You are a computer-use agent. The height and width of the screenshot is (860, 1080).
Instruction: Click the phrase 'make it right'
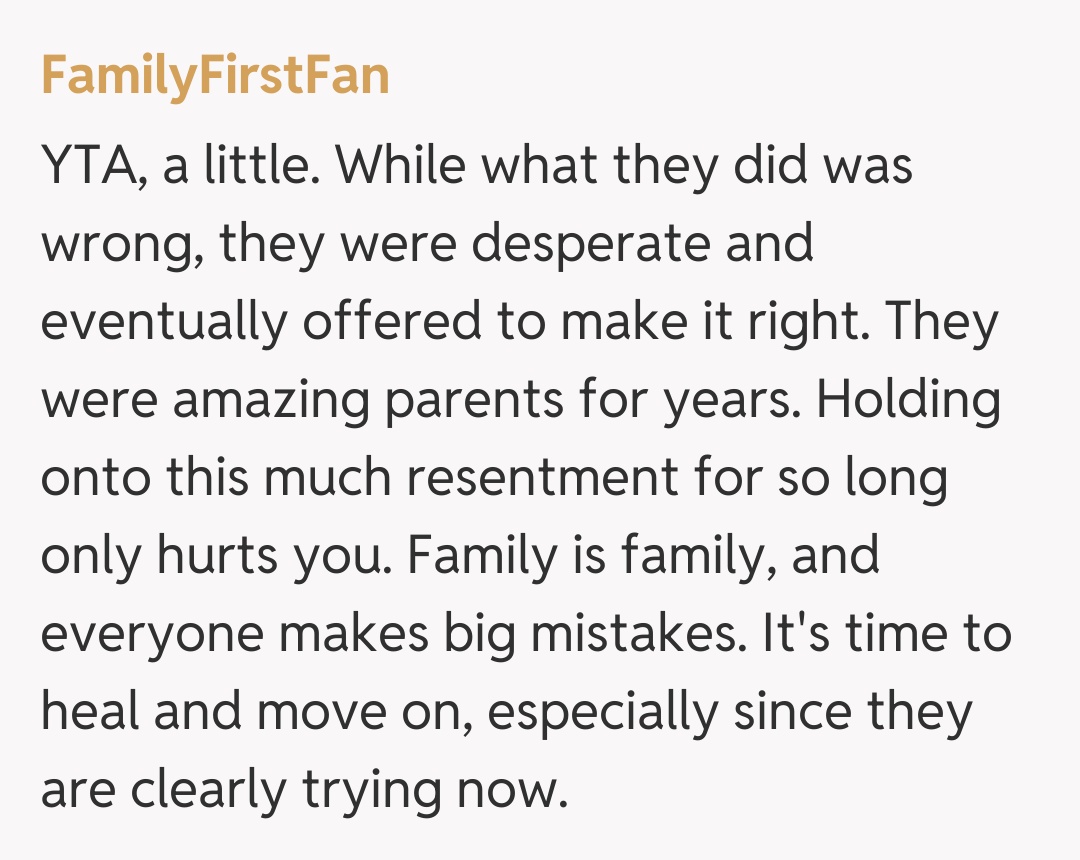click(x=720, y=323)
